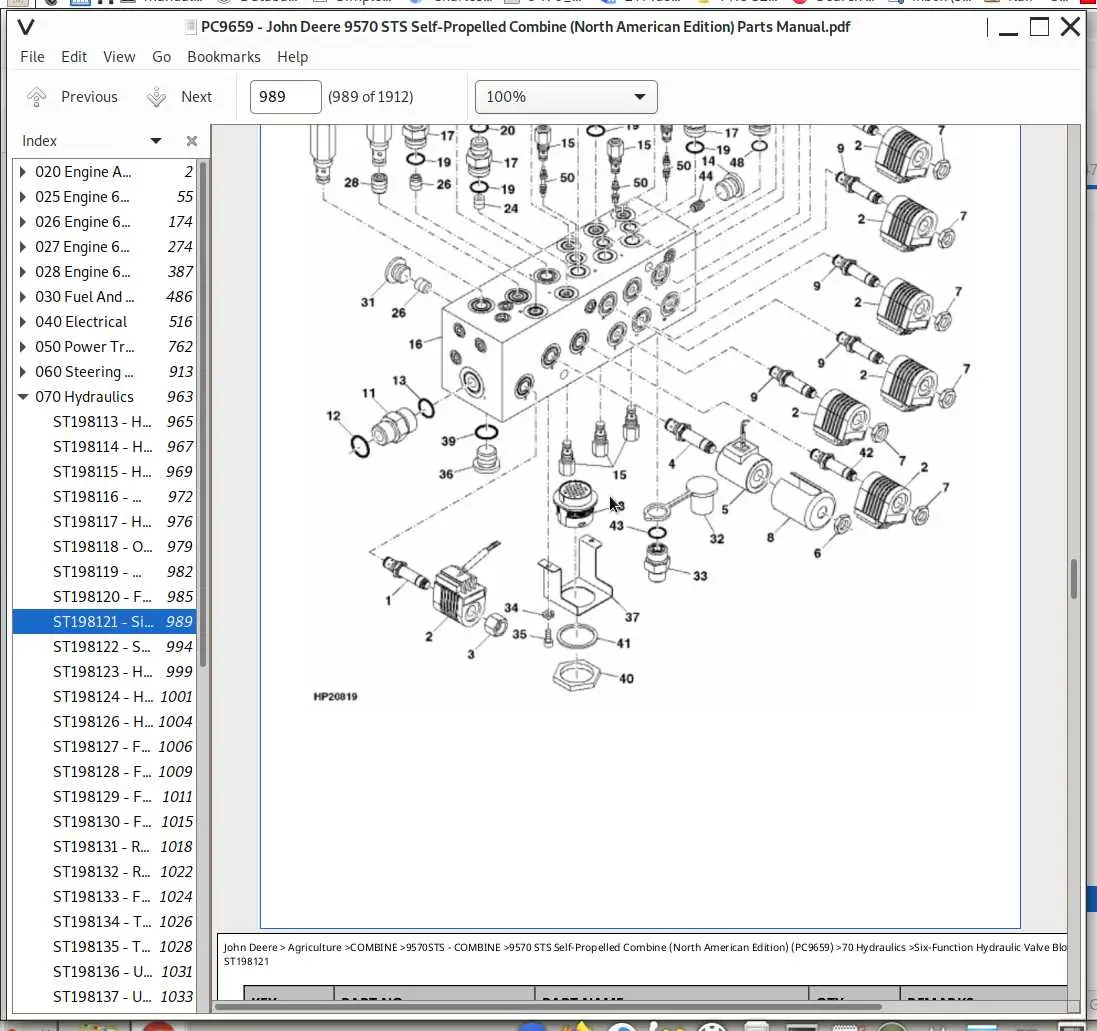The height and width of the screenshot is (1031, 1097).
Task: Open ST198118 bookmark on page 979
Action: point(104,547)
